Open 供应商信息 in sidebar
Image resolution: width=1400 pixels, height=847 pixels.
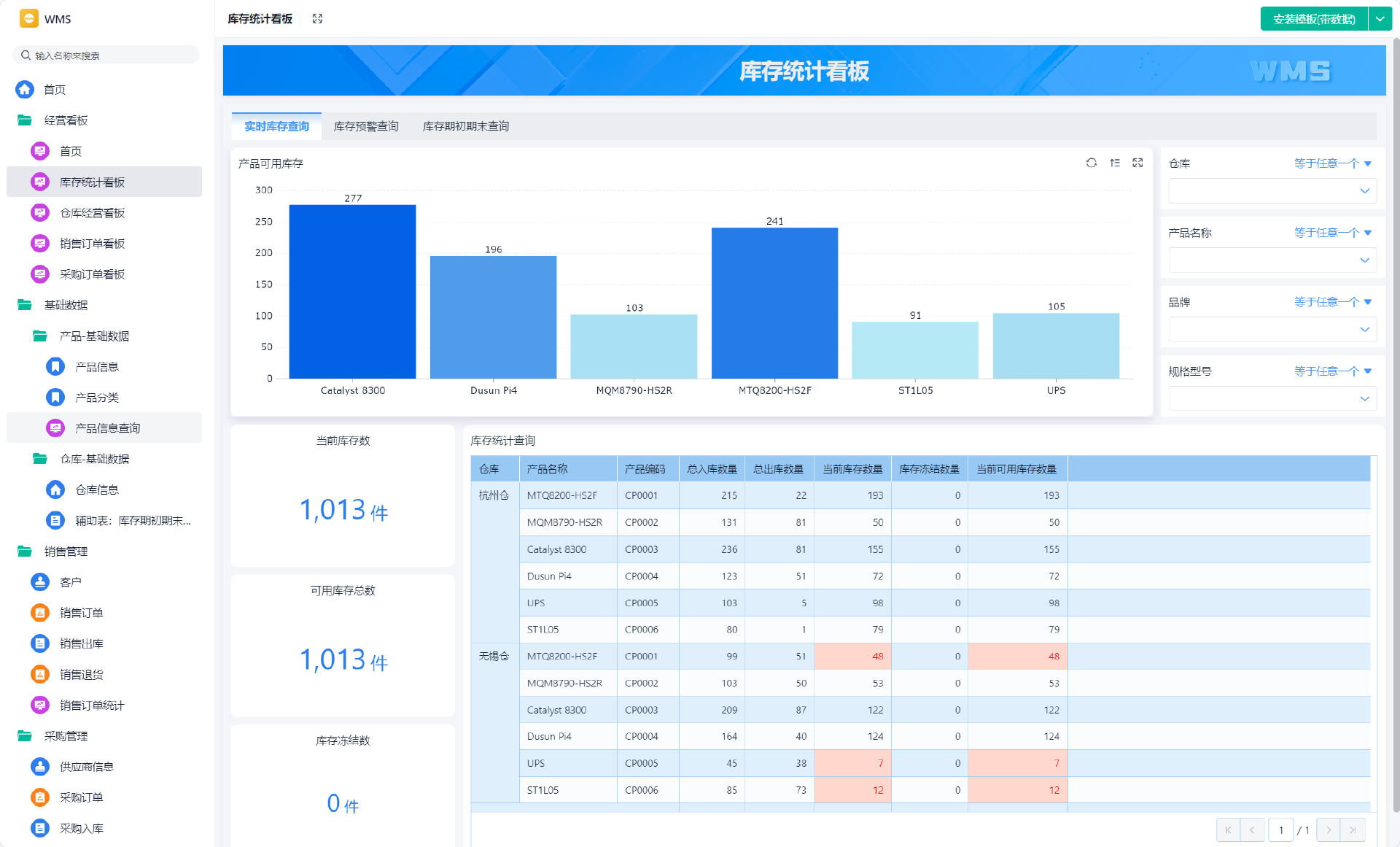point(86,767)
